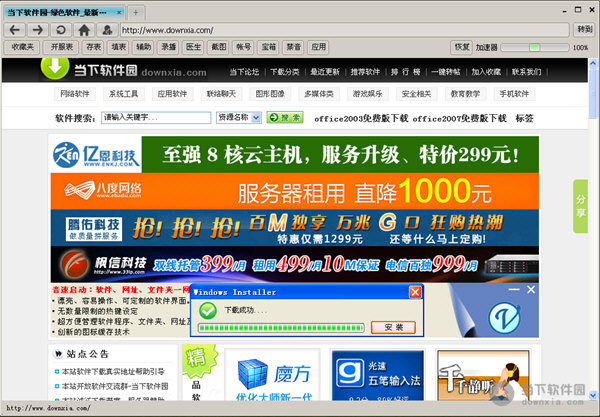Image resolution: width=600 pixels, height=417 pixels.
Task: Open the office2003免费版下载 link
Action: [x=361, y=118]
